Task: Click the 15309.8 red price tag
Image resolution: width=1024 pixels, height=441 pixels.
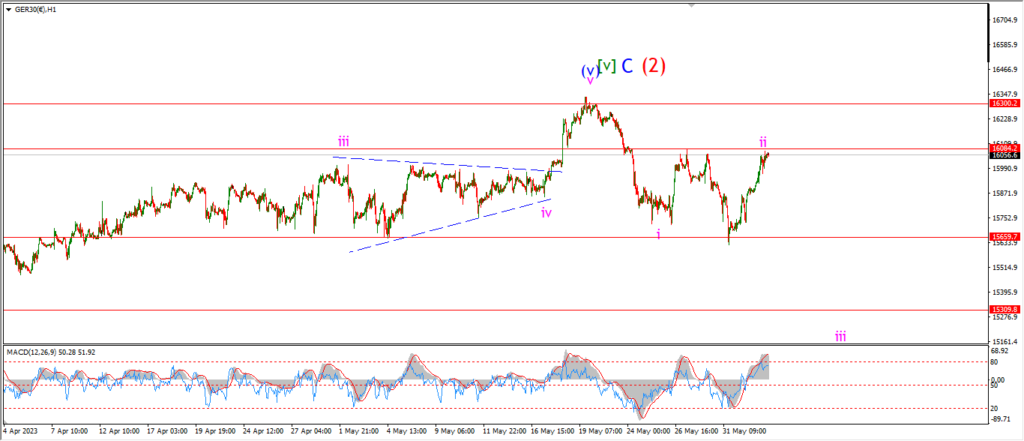Action: tap(1004, 310)
